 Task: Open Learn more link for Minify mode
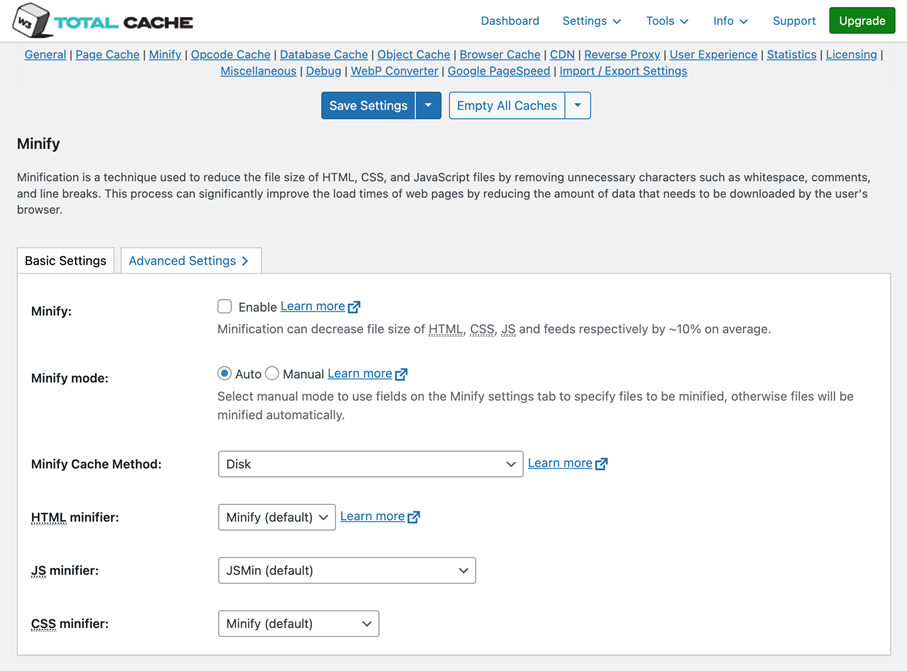(x=360, y=374)
